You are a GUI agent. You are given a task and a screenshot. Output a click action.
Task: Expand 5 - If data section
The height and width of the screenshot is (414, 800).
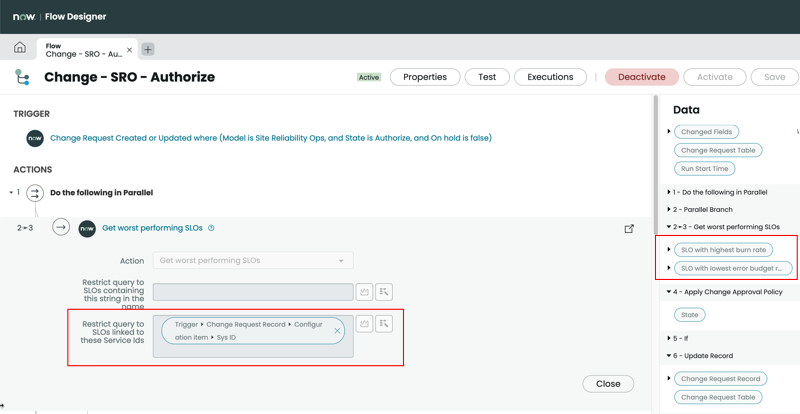pyautogui.click(x=669, y=338)
